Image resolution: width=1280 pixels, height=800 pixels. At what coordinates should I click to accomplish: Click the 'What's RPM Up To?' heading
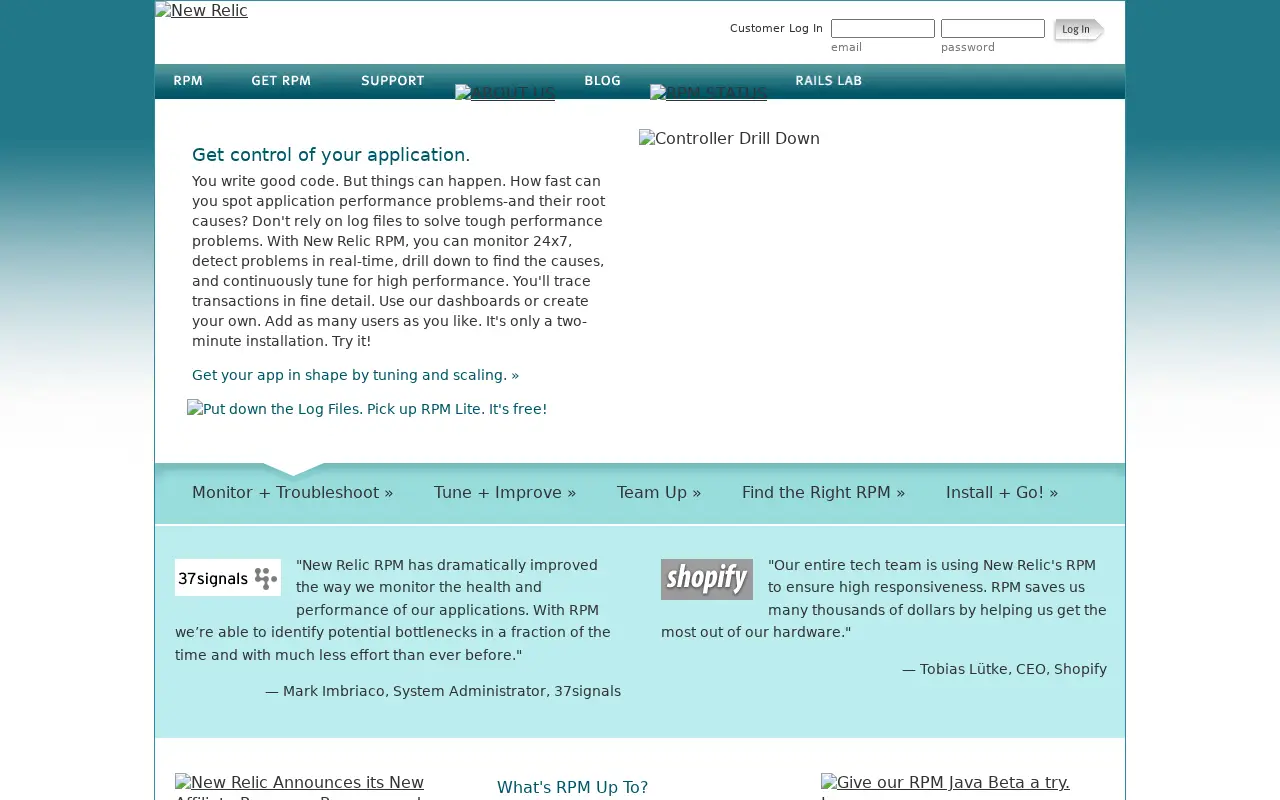tap(572, 787)
